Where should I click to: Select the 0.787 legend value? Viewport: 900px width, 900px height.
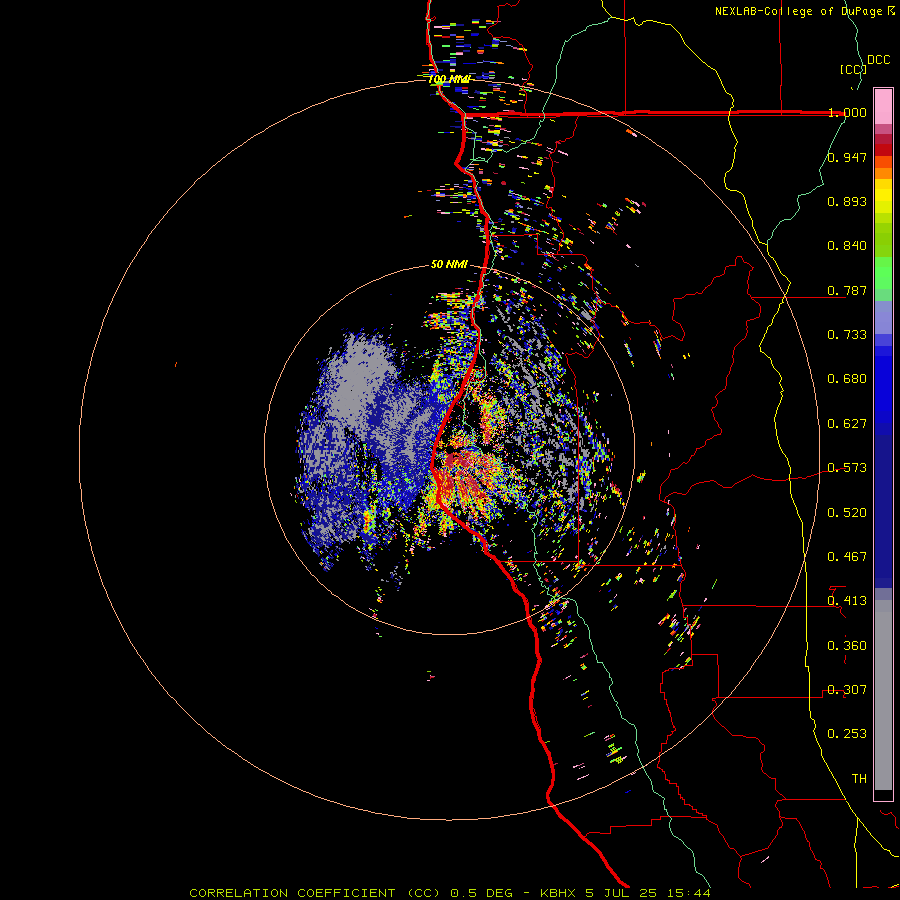(x=847, y=290)
